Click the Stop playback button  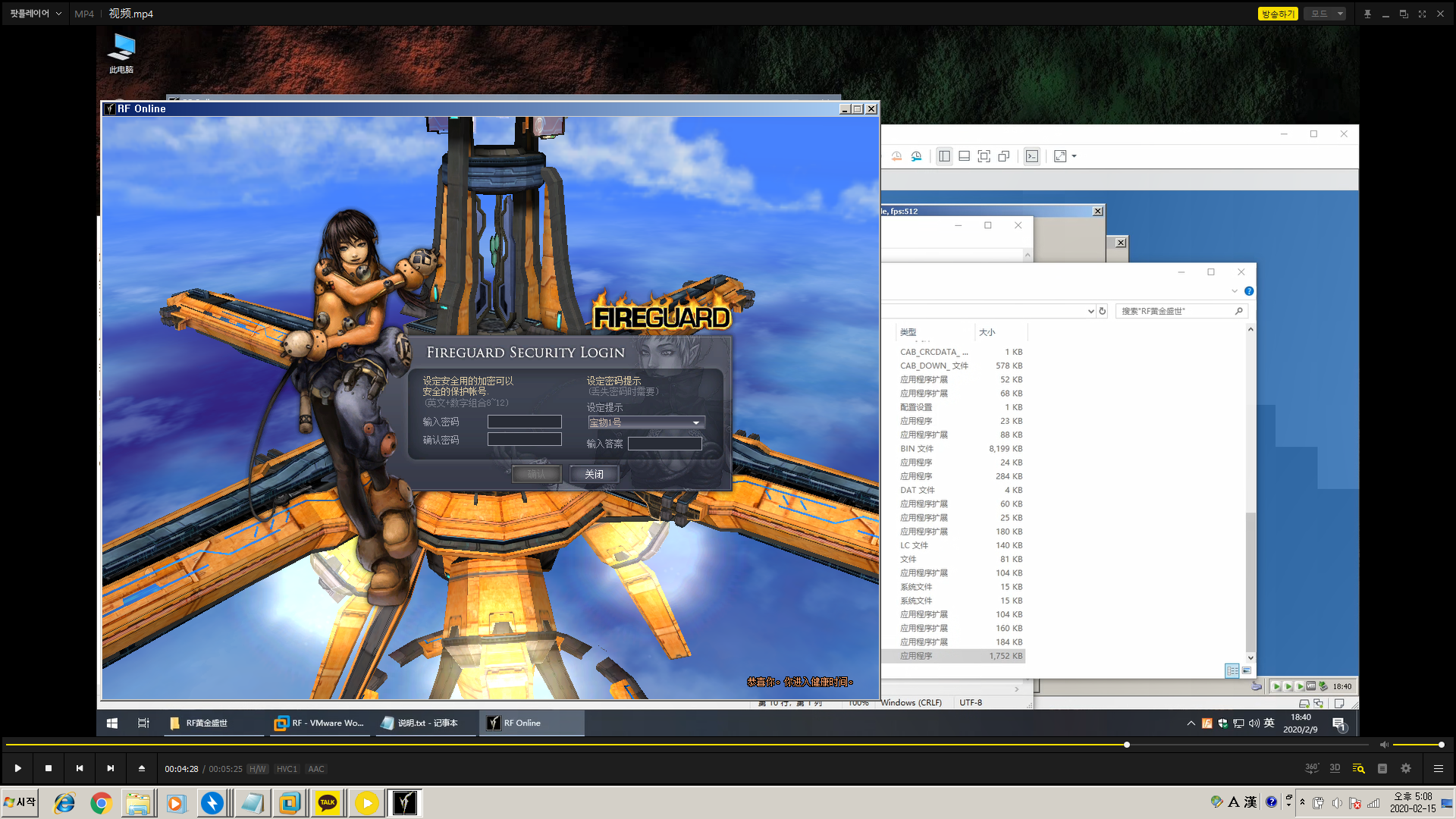49,768
